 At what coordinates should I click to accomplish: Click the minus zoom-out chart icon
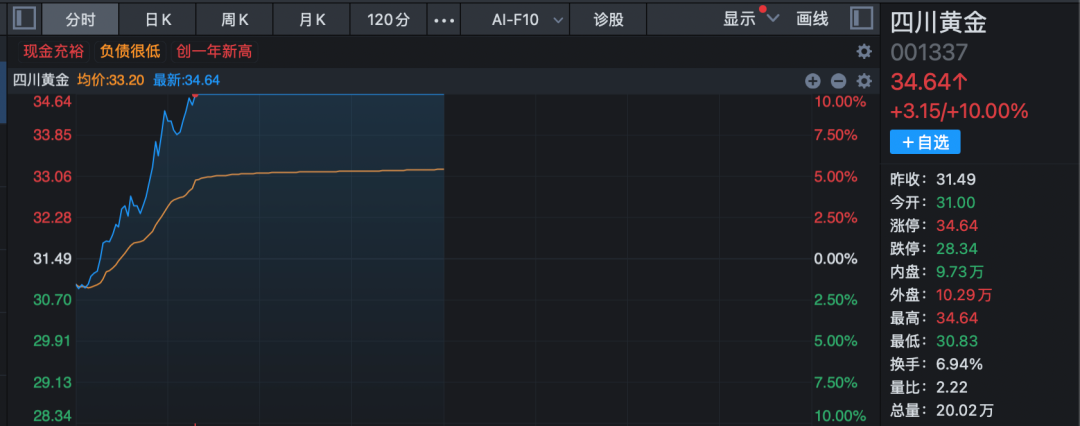pos(838,81)
